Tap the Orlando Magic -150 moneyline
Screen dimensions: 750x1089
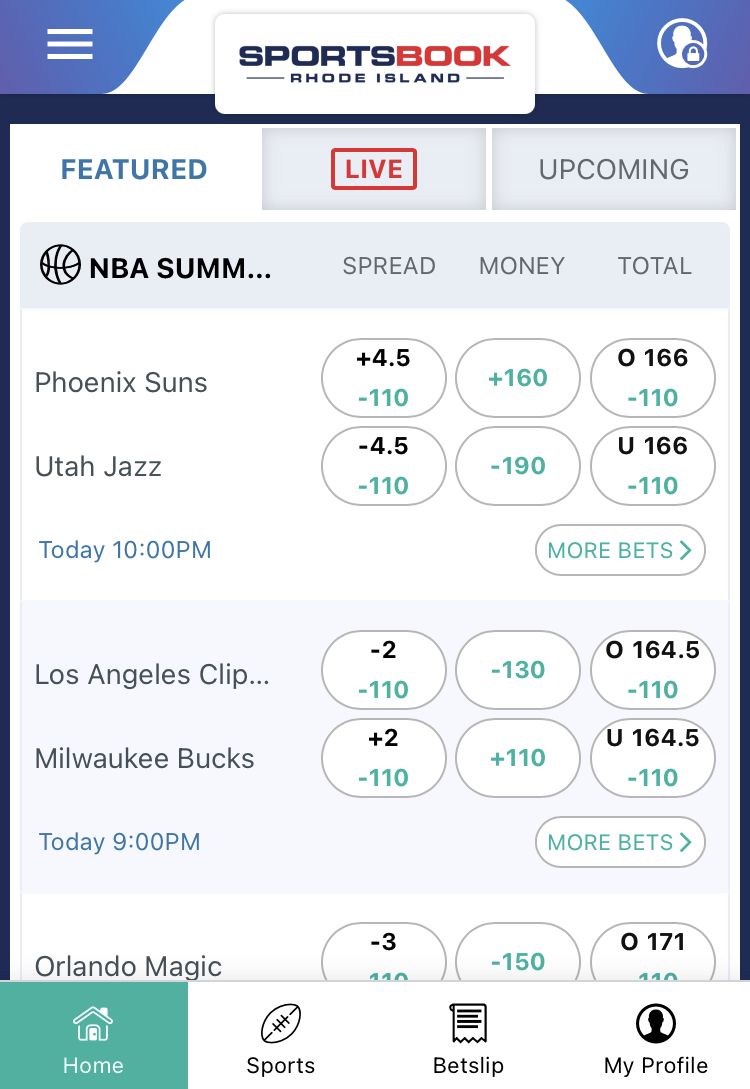coord(518,960)
